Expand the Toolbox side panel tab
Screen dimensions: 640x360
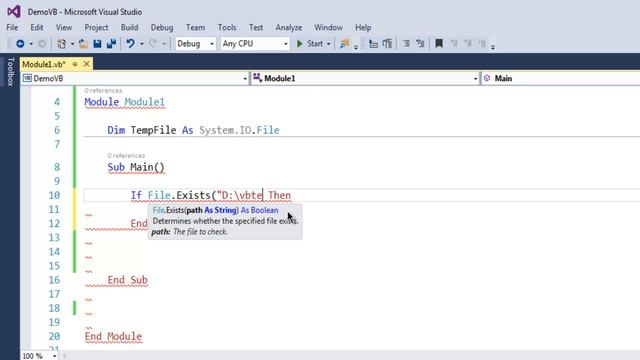tap(10, 71)
